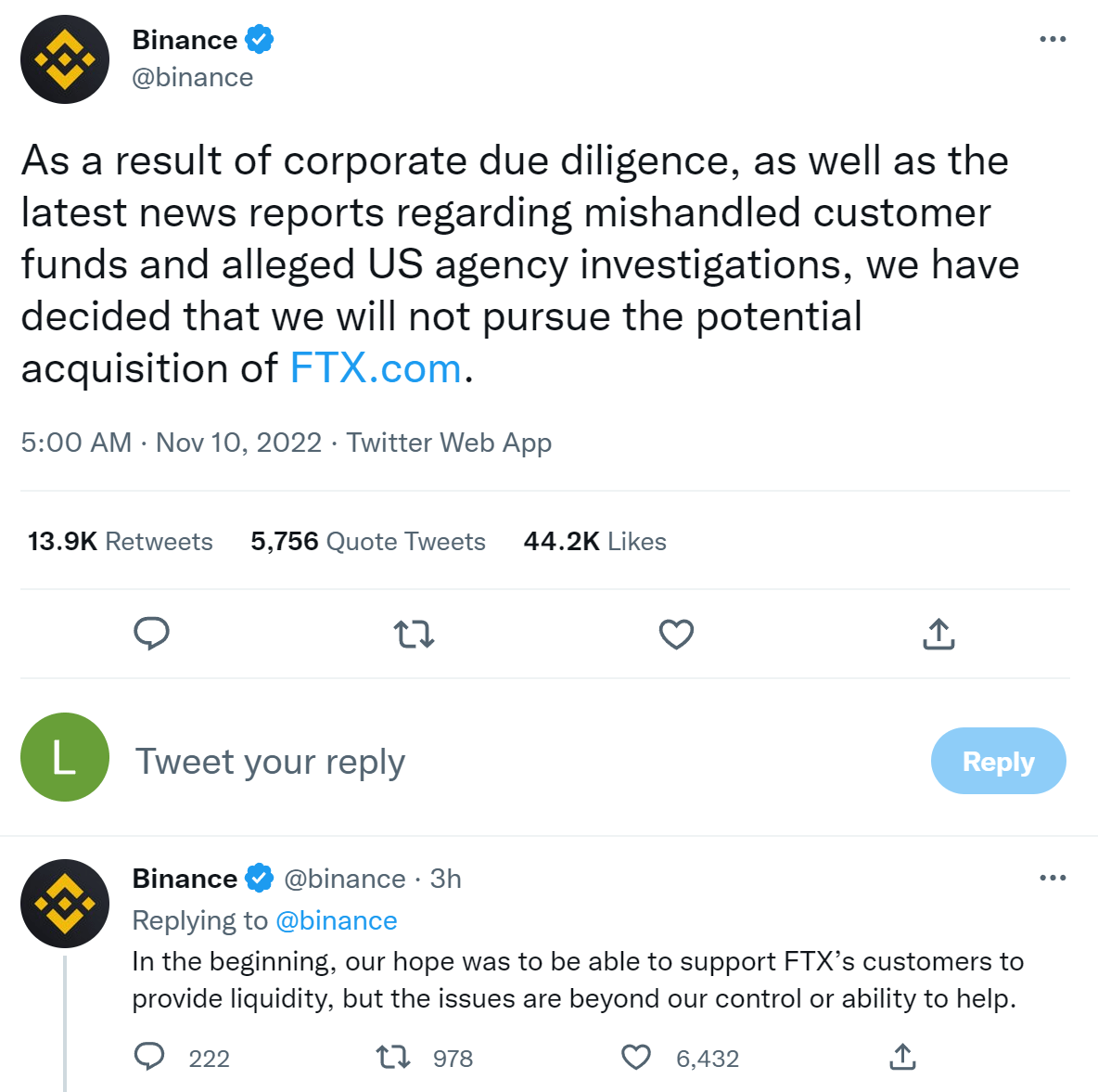The height and width of the screenshot is (1092, 1098).
Task: Like the reply tweet with 6,432 likes
Action: tap(636, 1057)
